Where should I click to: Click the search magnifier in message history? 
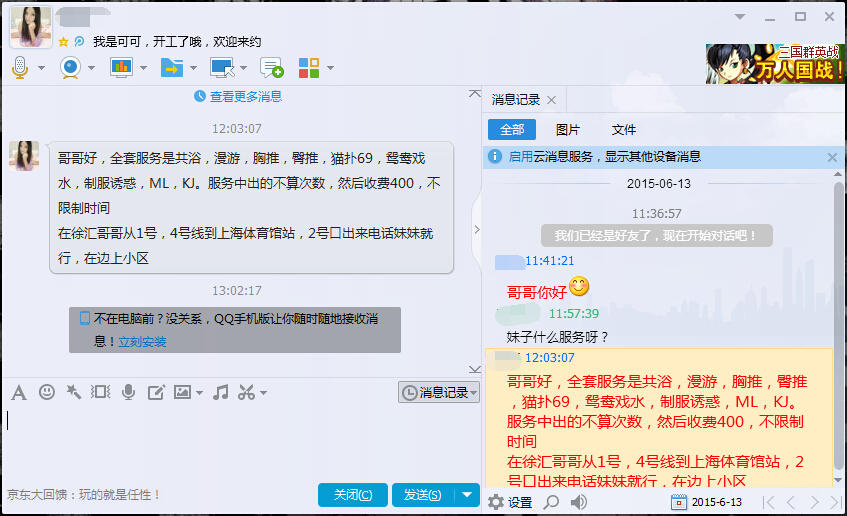click(549, 502)
